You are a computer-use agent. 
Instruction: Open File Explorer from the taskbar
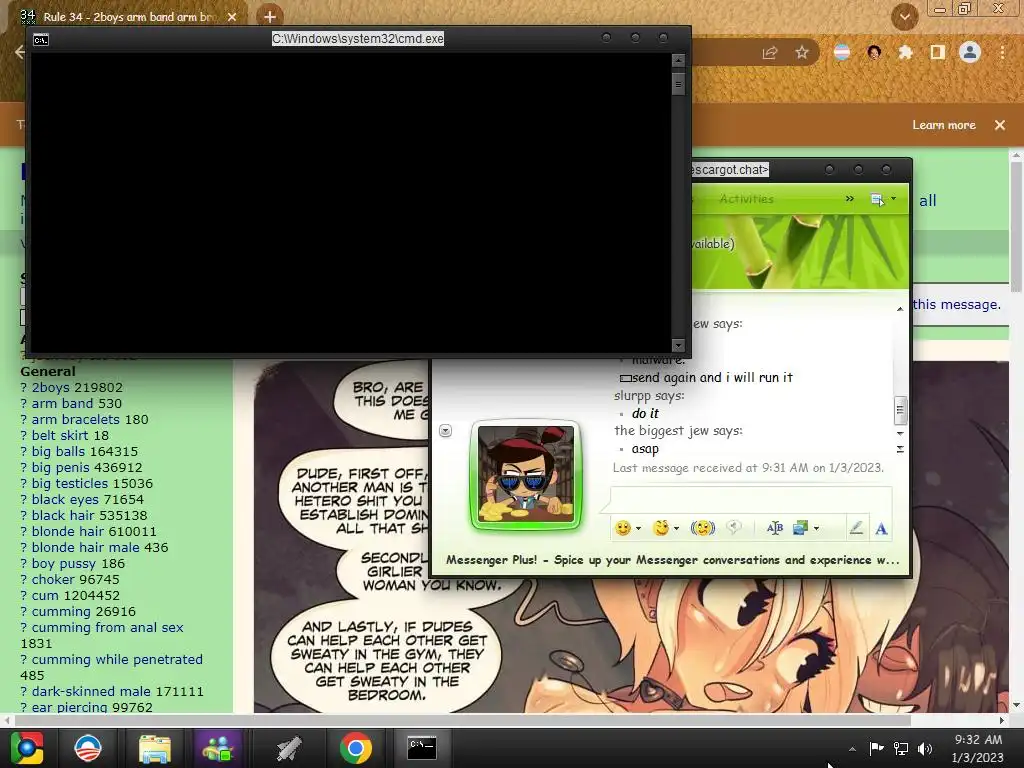155,748
